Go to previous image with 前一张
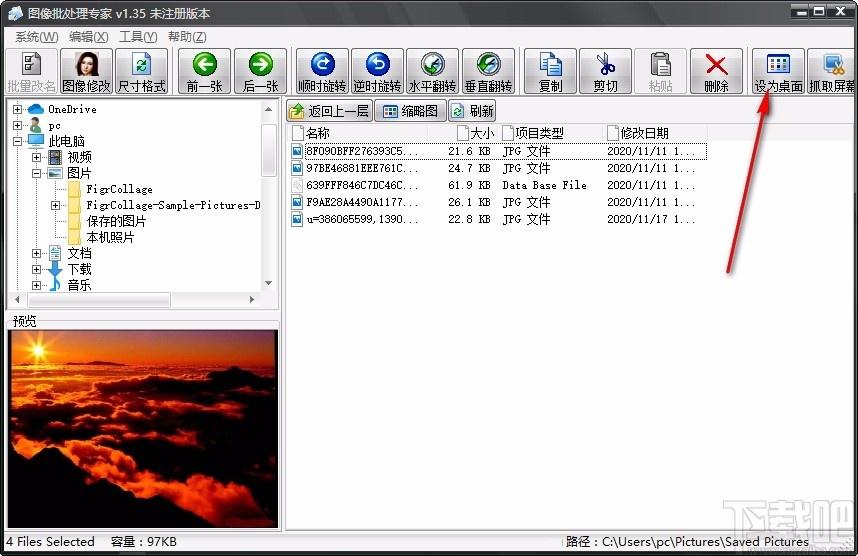The width and height of the screenshot is (858, 556). click(205, 71)
